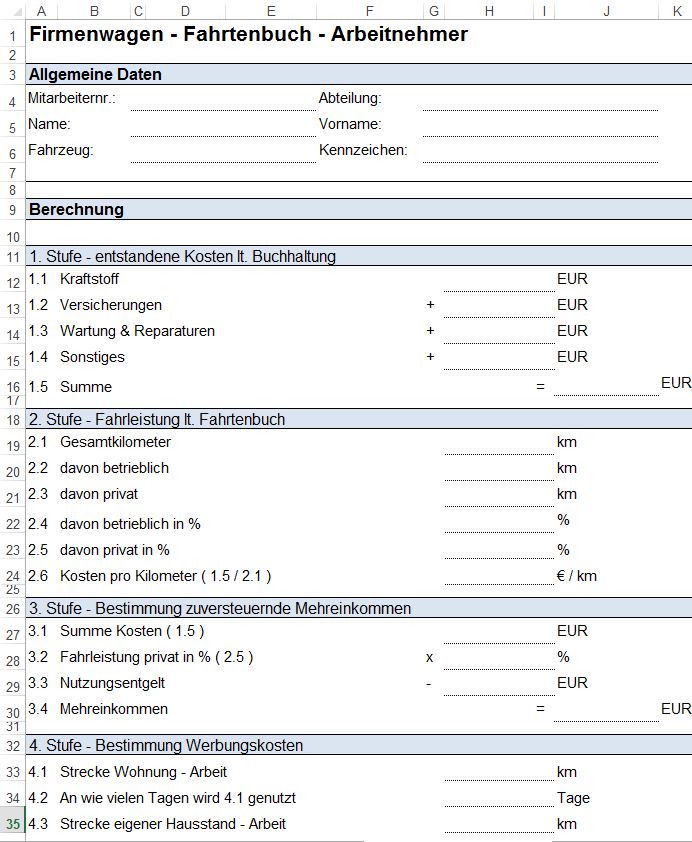Screen dimensions: 692x842
Task: Click the Mehreinkommen result field
Action: point(606,711)
